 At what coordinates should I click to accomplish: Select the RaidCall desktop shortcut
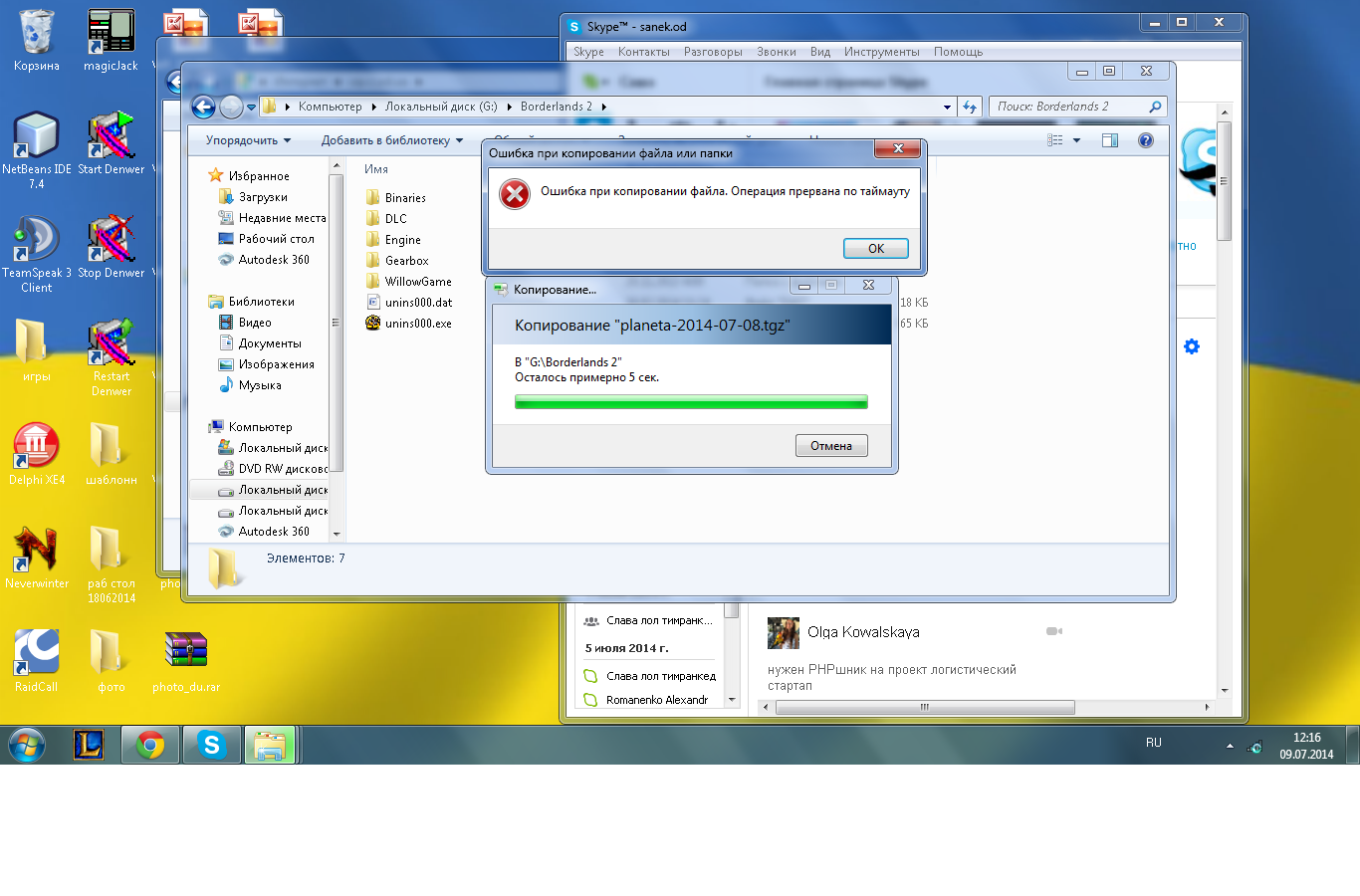(x=37, y=661)
